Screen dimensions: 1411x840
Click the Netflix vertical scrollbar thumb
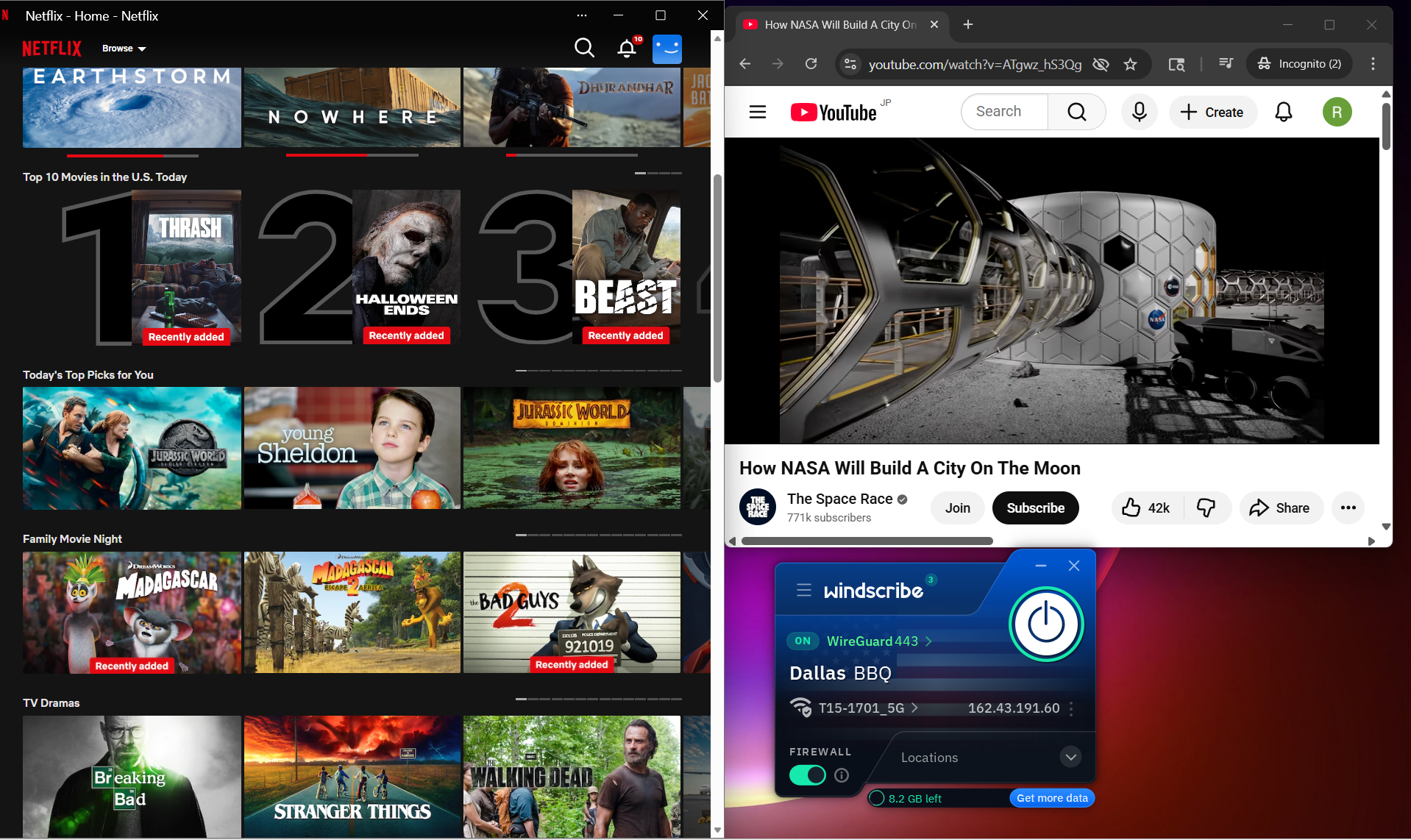coord(717,279)
